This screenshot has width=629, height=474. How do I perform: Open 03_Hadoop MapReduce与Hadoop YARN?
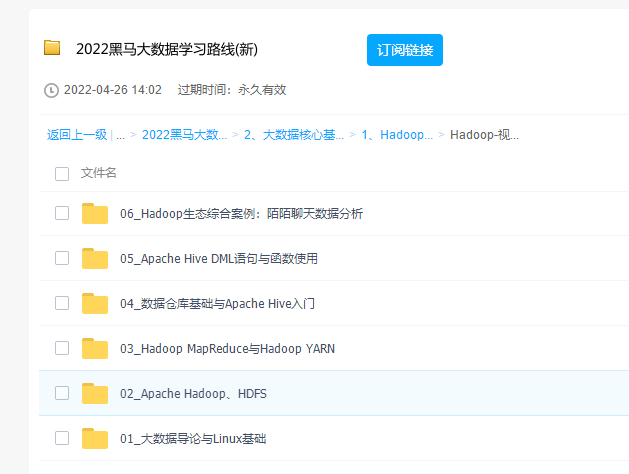point(227,348)
